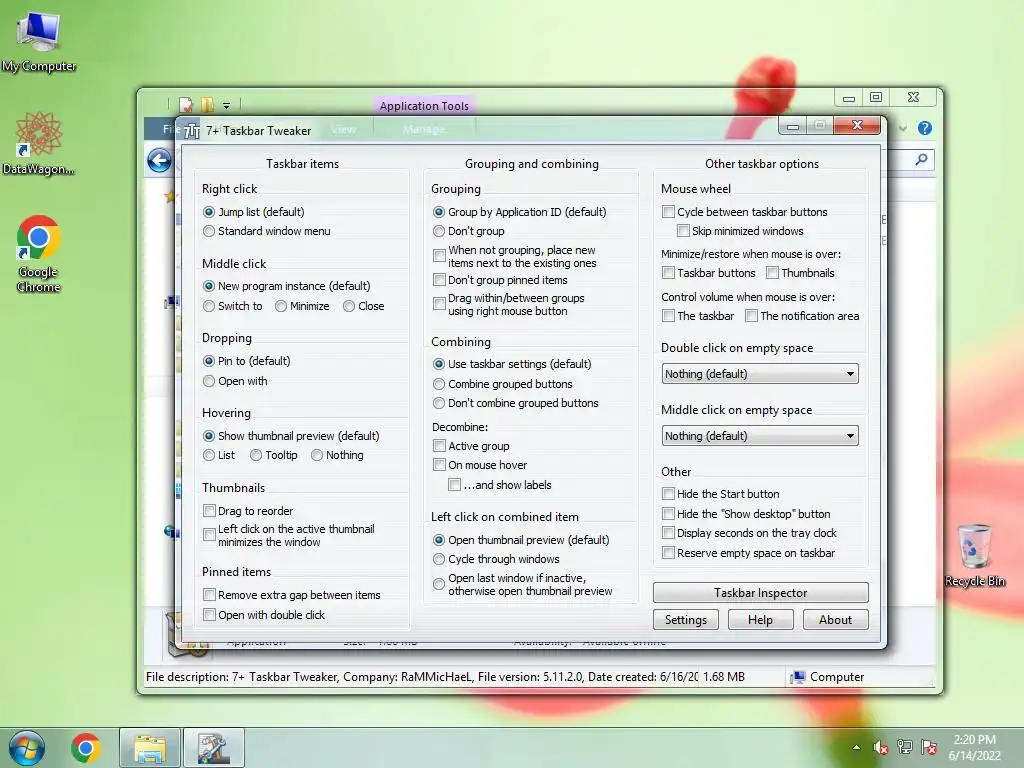
Task: Enable Display seconds on the tray clock
Action: 749,533
